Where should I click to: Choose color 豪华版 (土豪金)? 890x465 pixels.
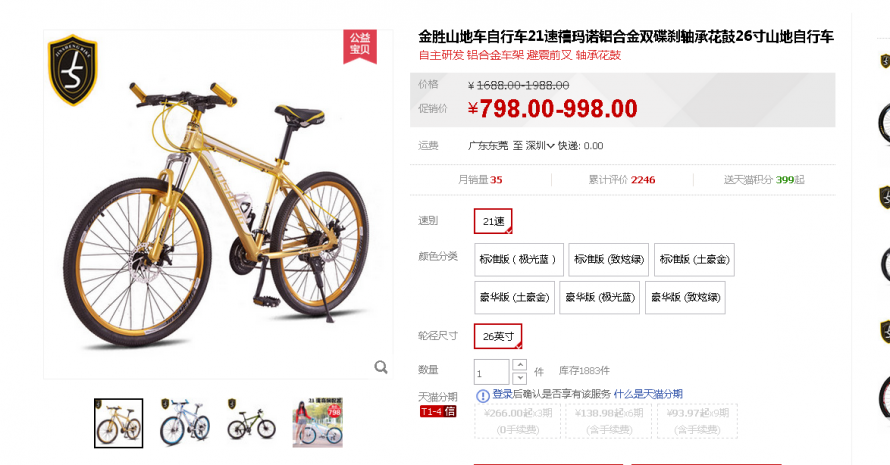coord(514,297)
